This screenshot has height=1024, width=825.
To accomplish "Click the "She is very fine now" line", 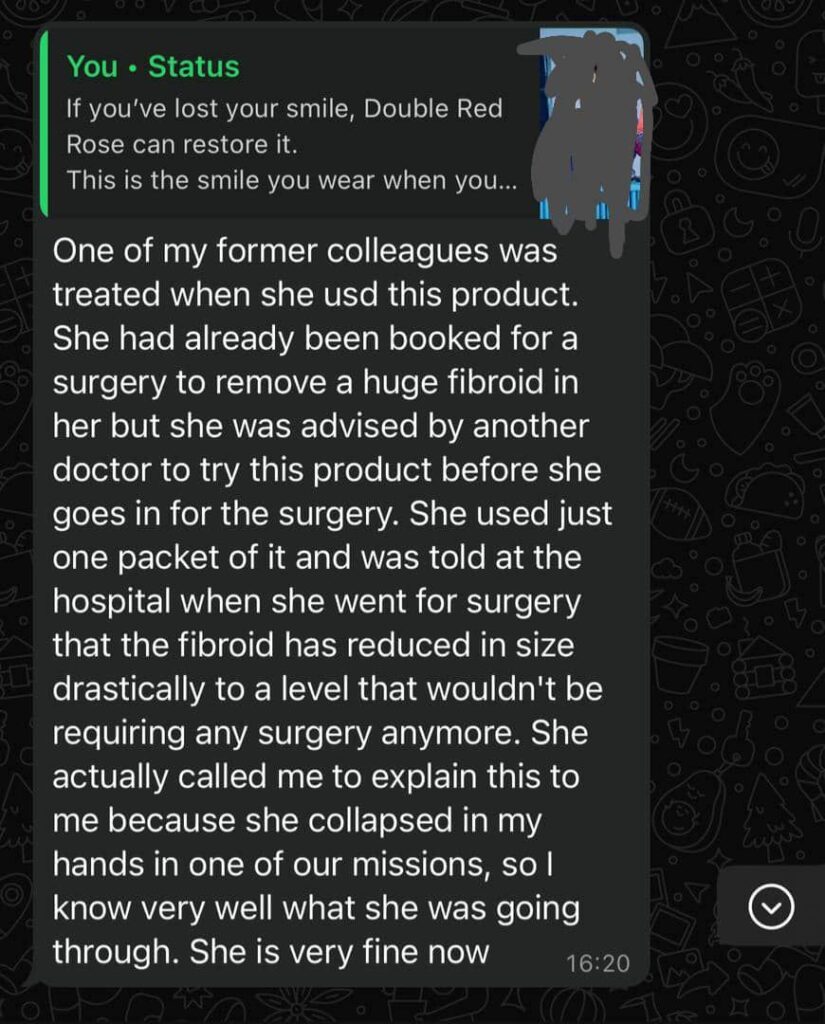I will (270, 950).
